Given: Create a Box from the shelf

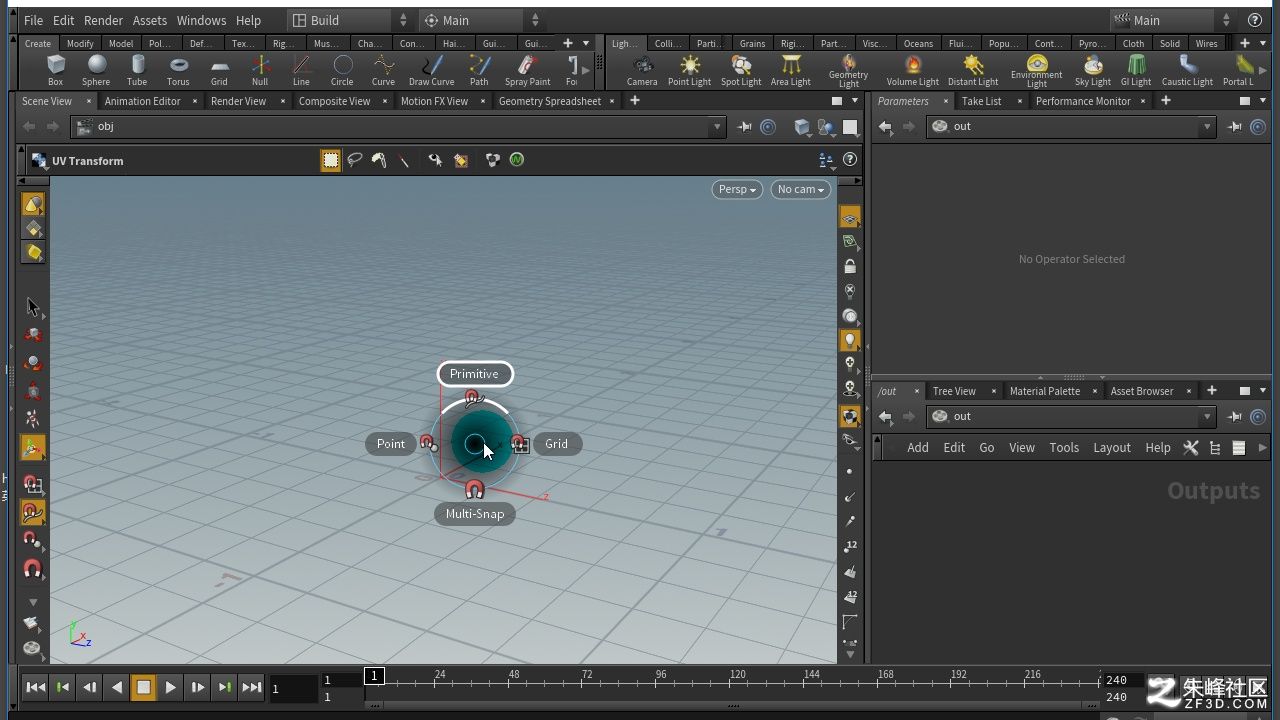Looking at the screenshot, I should [56, 70].
